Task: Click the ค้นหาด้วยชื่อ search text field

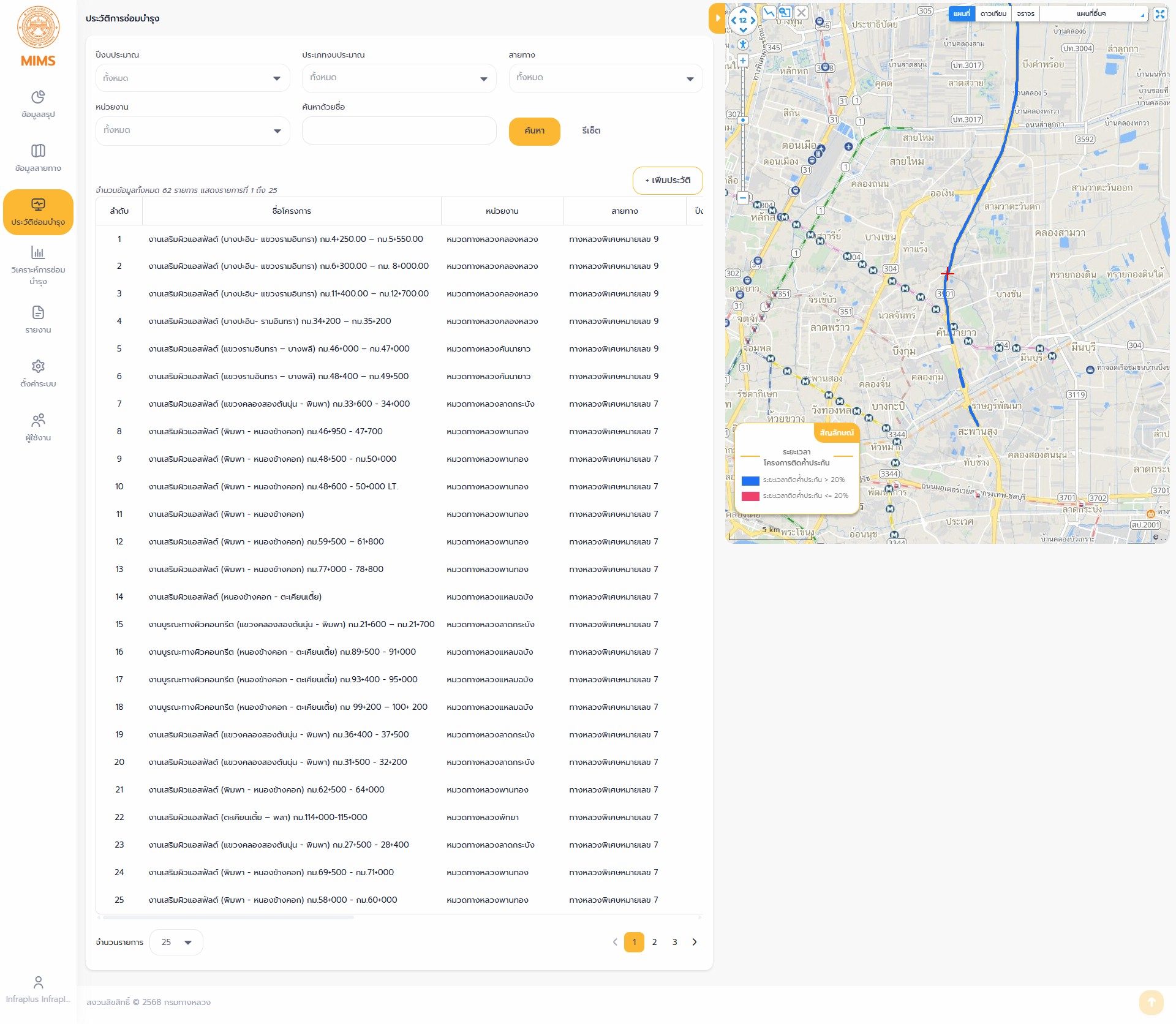Action: point(399,131)
